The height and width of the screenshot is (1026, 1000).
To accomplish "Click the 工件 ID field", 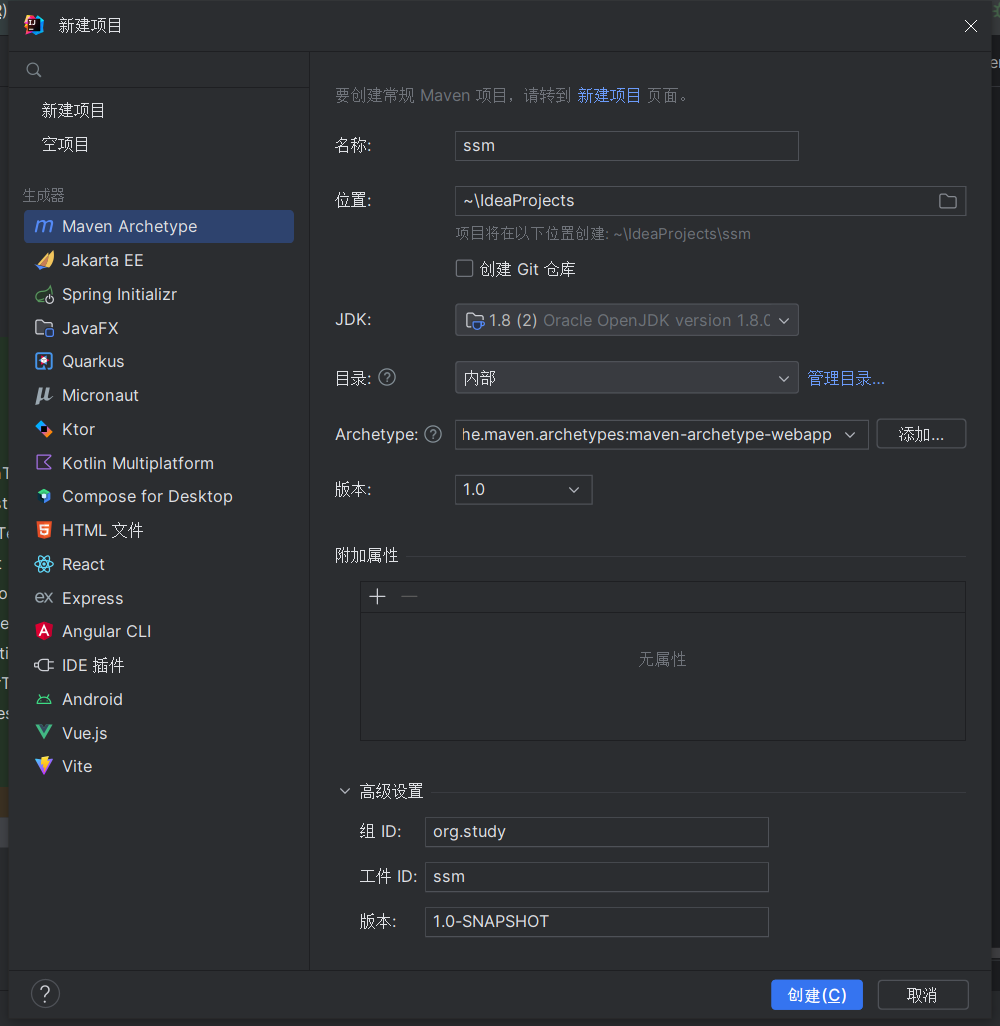I will [596, 877].
